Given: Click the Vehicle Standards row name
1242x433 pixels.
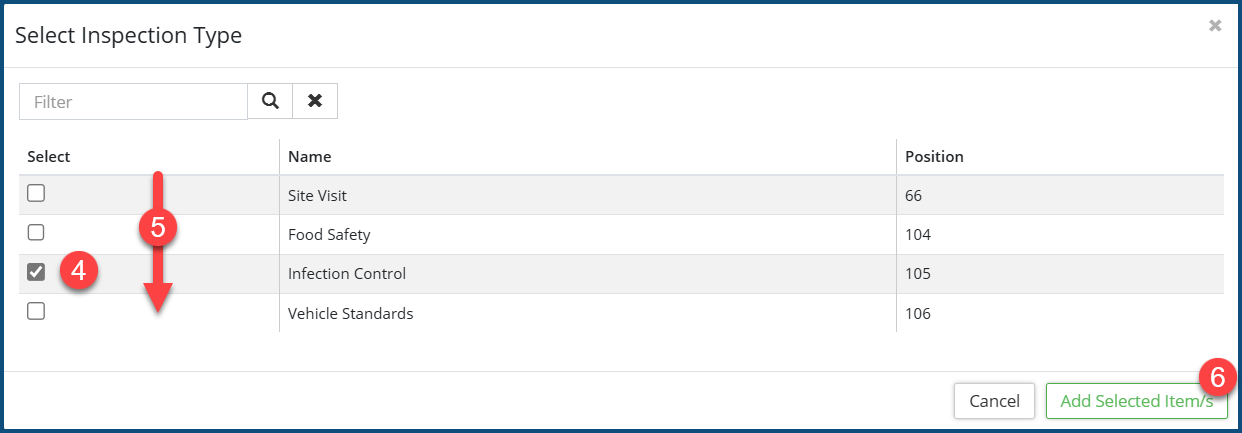Looking at the screenshot, I should point(350,314).
